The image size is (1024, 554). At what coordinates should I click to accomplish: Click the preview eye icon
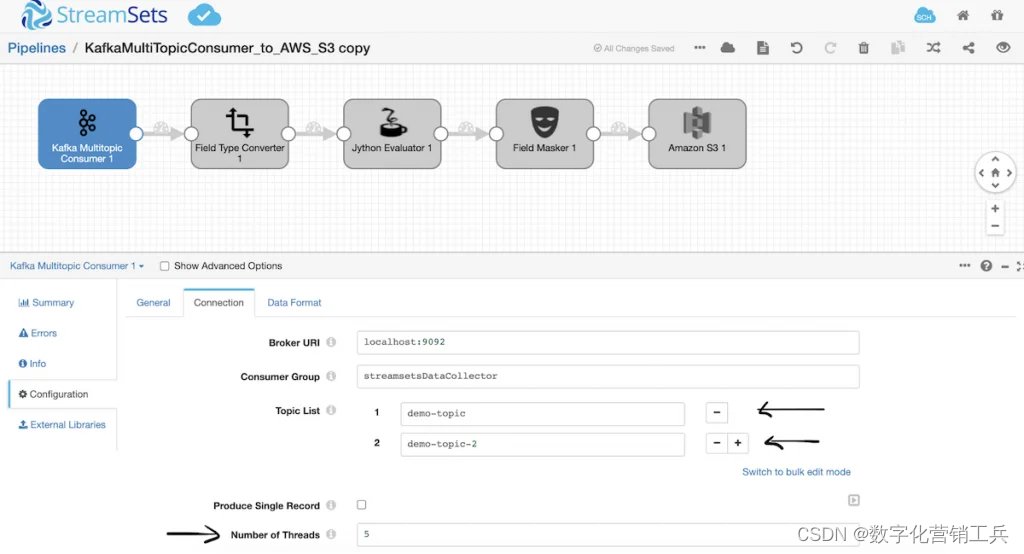point(1003,48)
